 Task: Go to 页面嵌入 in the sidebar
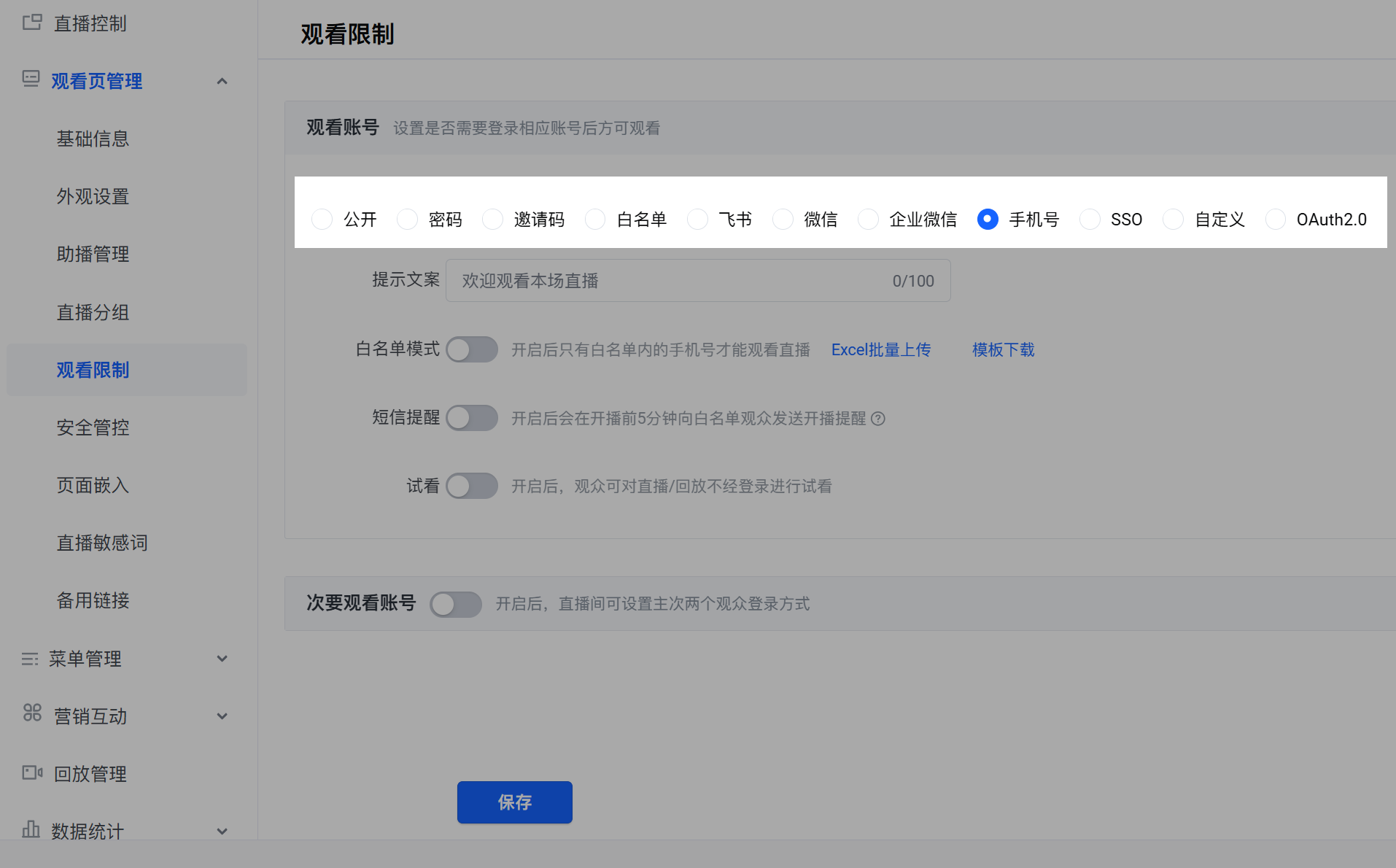(93, 485)
